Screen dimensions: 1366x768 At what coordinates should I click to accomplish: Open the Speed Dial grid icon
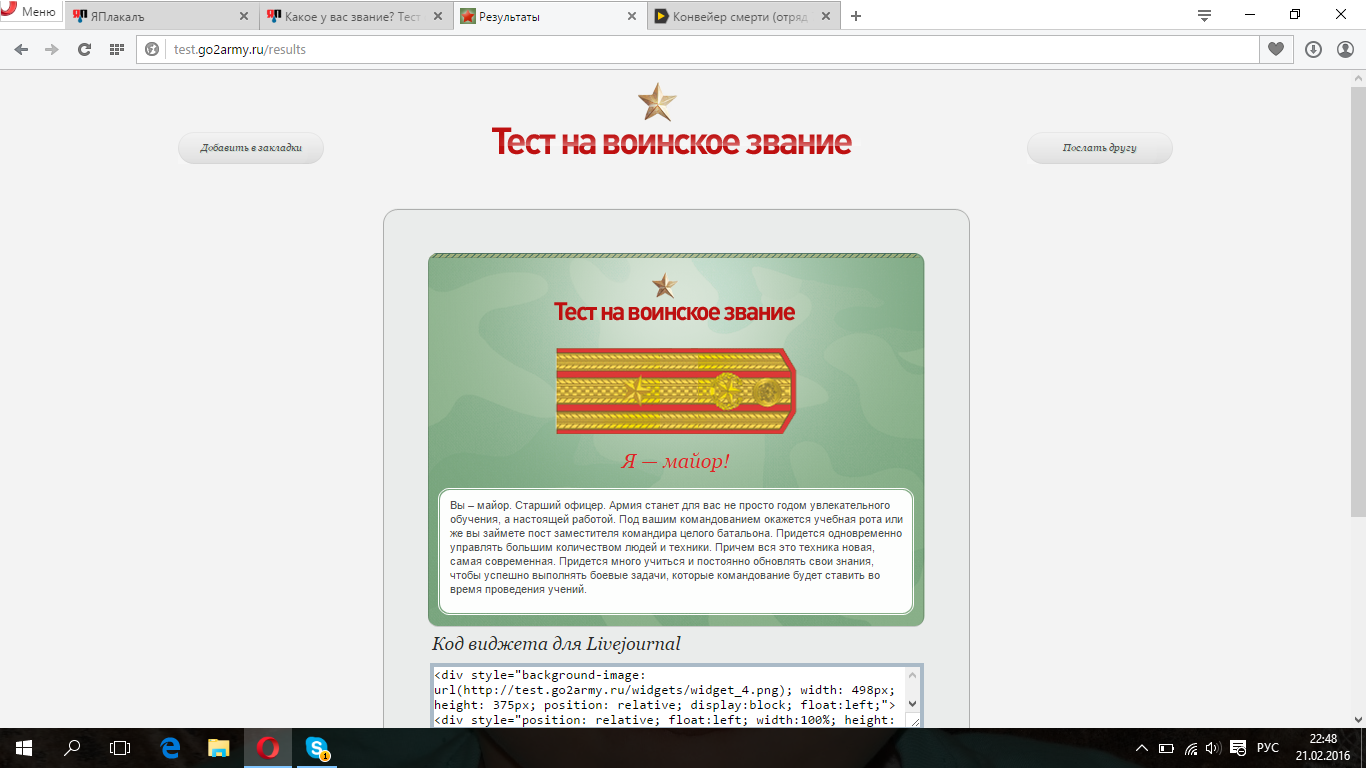[x=117, y=49]
